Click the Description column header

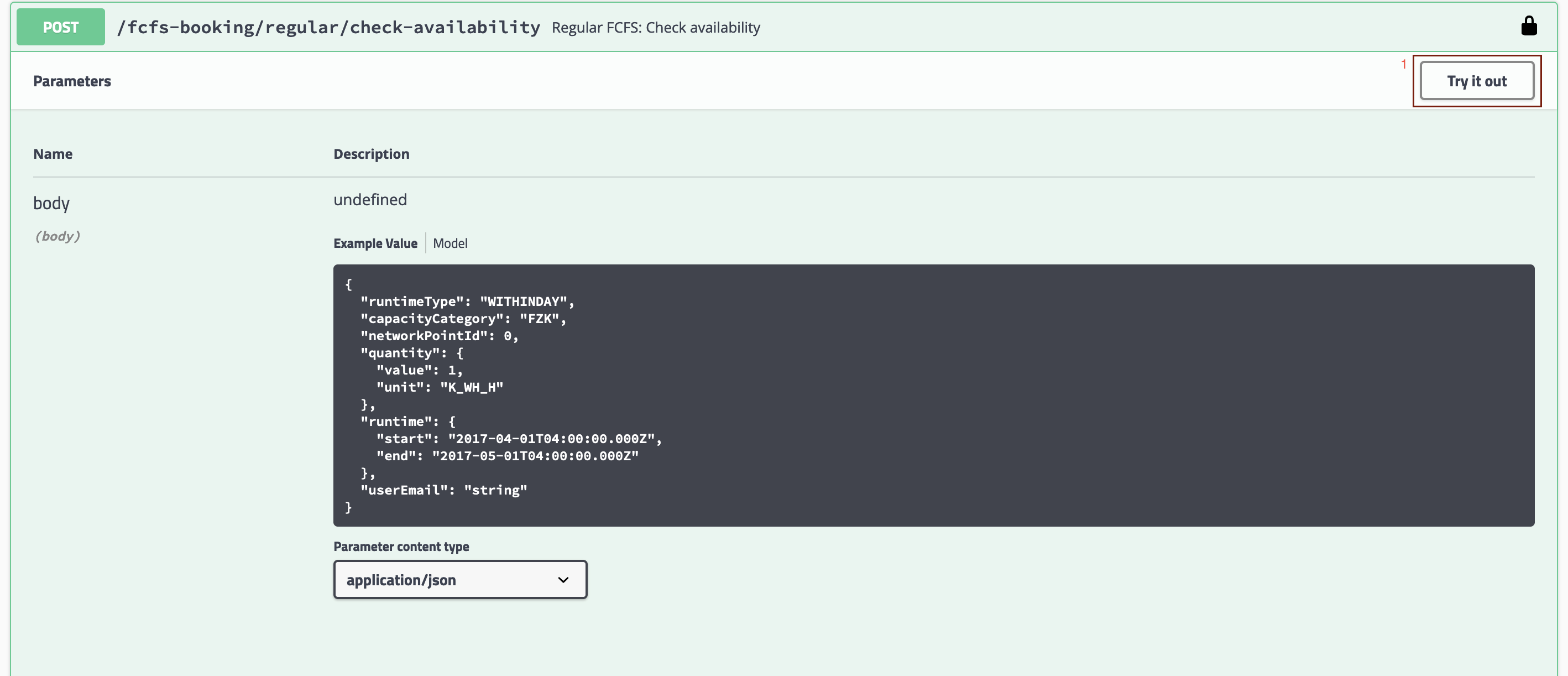pos(372,153)
